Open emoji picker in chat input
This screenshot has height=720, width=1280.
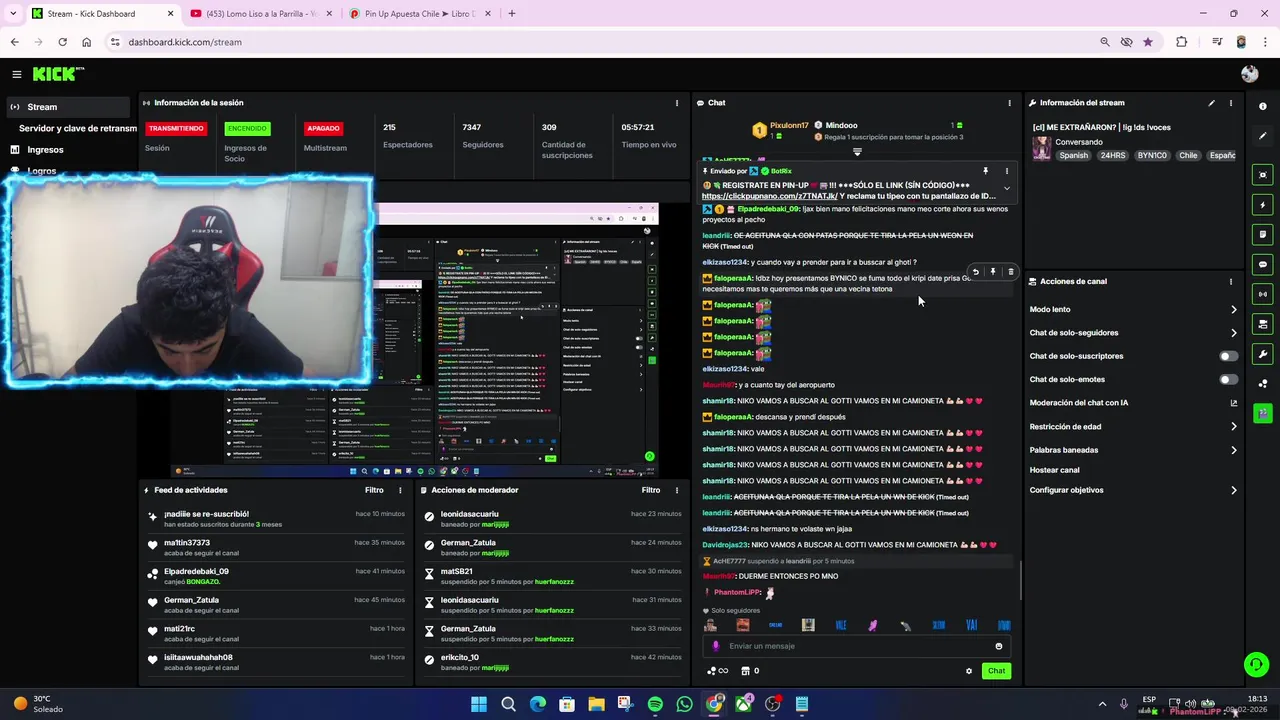(998, 646)
